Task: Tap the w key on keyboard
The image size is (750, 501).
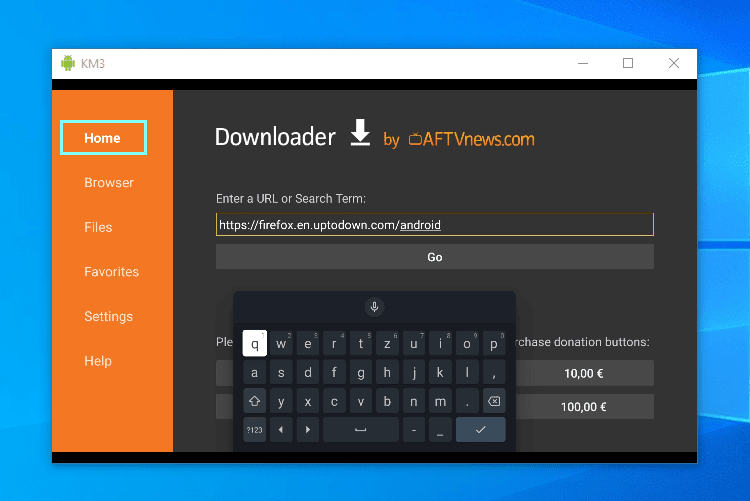Action: (x=281, y=343)
